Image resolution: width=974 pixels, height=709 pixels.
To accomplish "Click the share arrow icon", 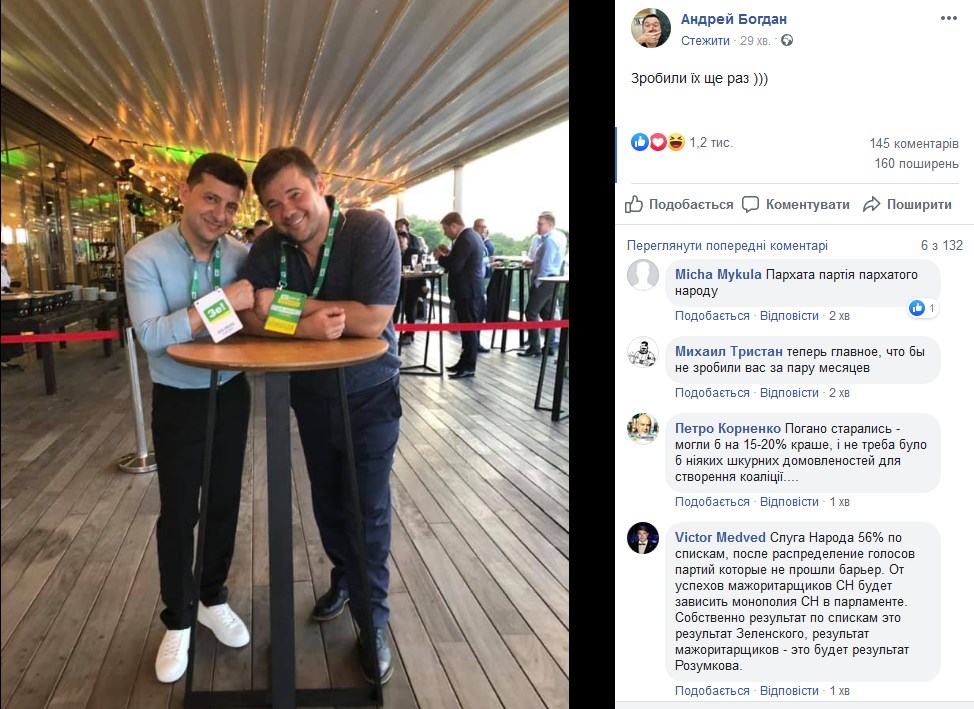I will pyautogui.click(x=872, y=204).
